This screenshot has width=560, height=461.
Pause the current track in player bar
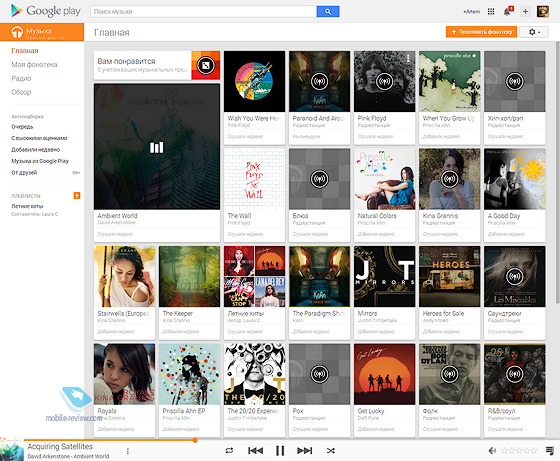280,451
